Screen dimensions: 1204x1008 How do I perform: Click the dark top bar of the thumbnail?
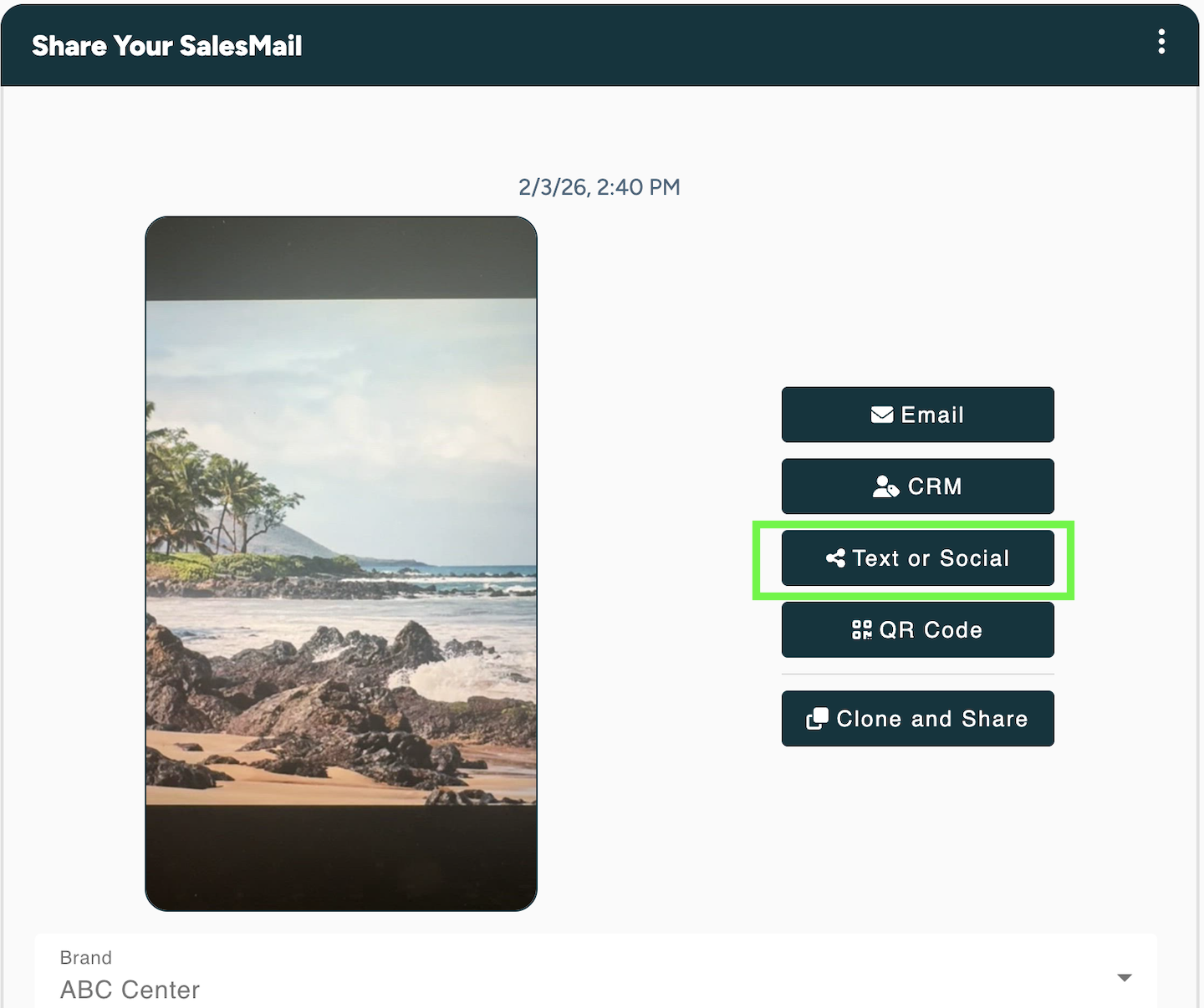[x=341, y=257]
